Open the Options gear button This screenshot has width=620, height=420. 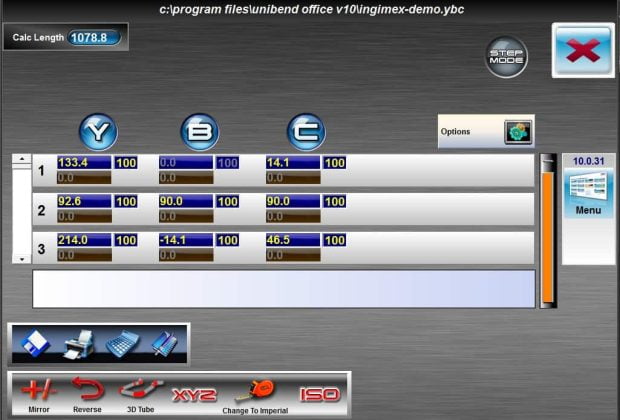pyautogui.click(x=516, y=132)
